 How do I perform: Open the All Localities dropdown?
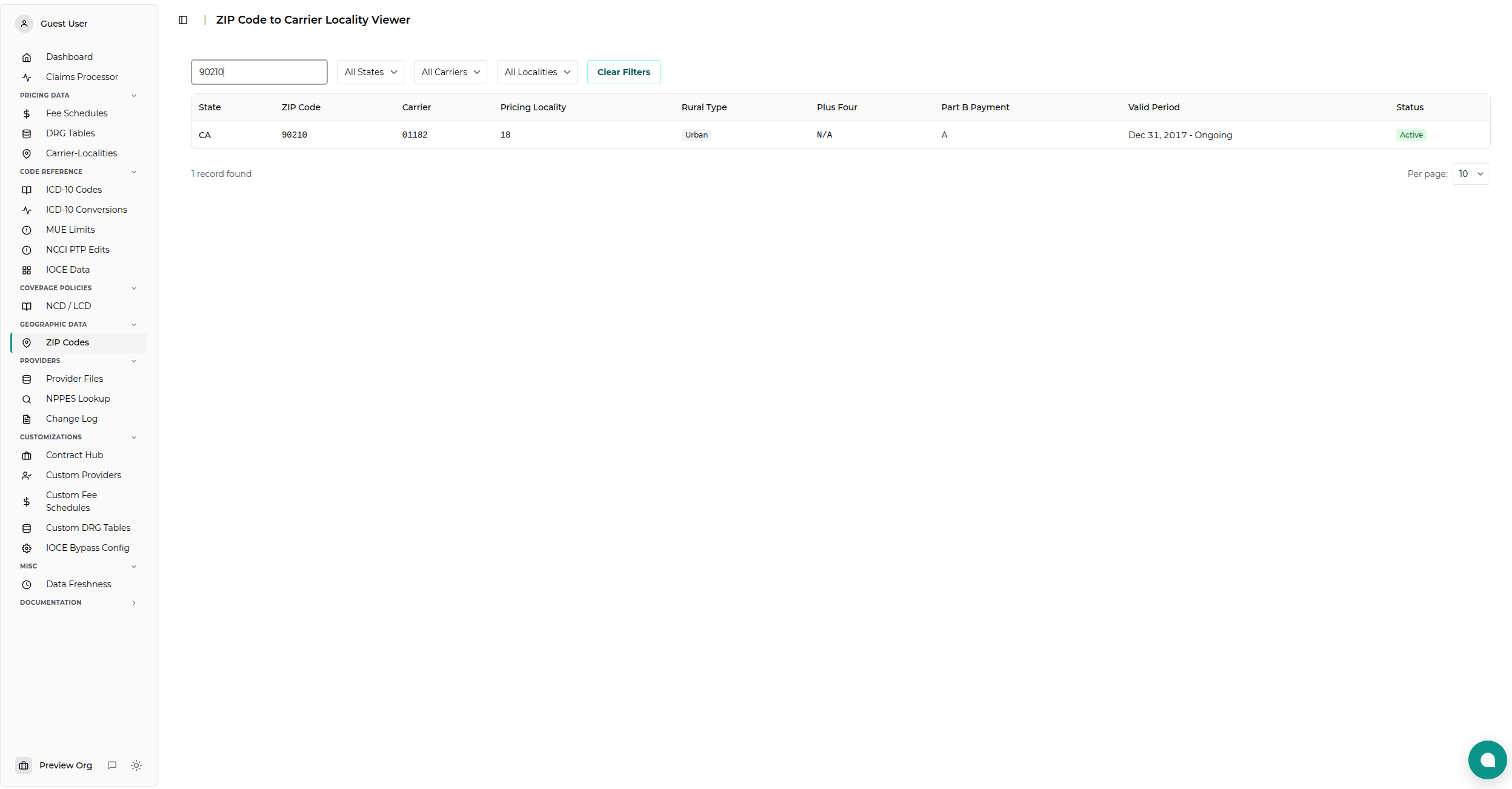coord(537,72)
